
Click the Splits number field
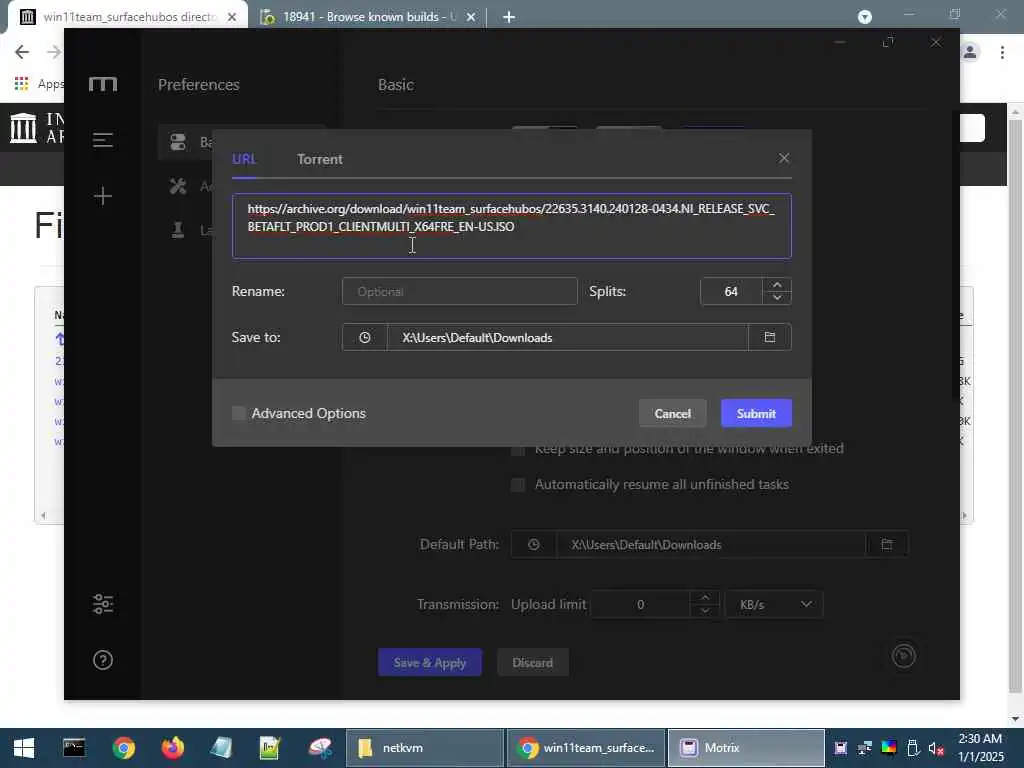coord(731,291)
